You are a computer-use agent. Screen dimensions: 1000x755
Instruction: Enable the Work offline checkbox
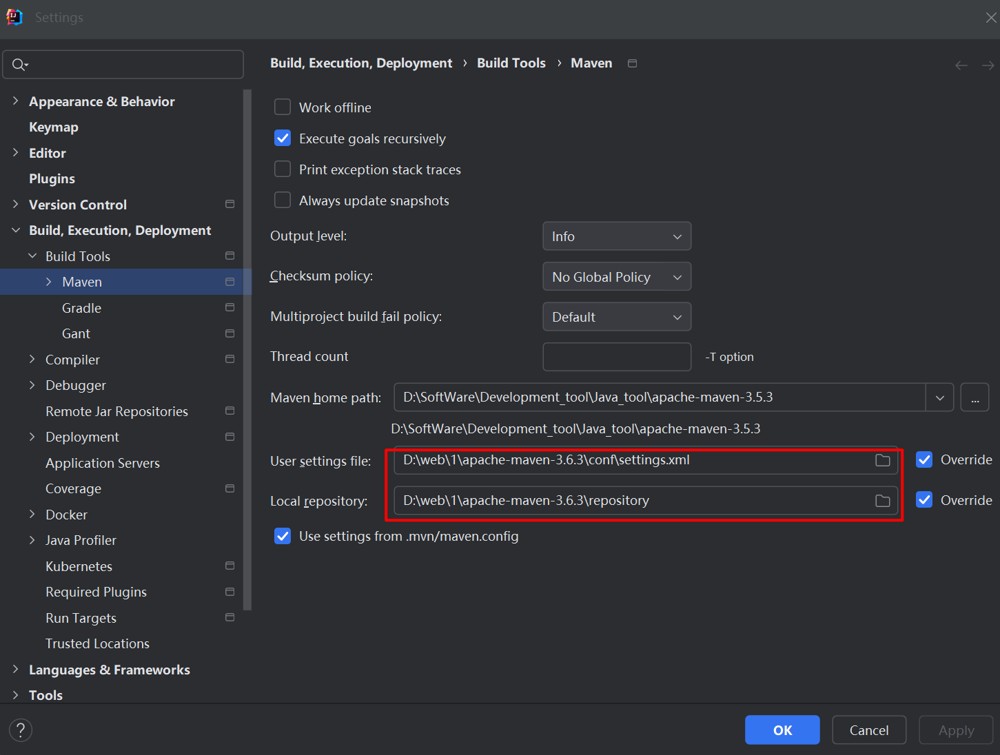point(282,107)
